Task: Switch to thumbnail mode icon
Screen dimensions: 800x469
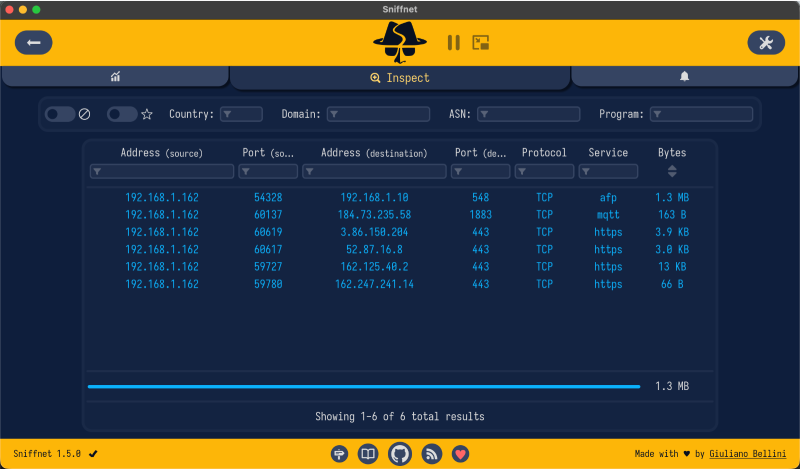Action: tap(481, 42)
